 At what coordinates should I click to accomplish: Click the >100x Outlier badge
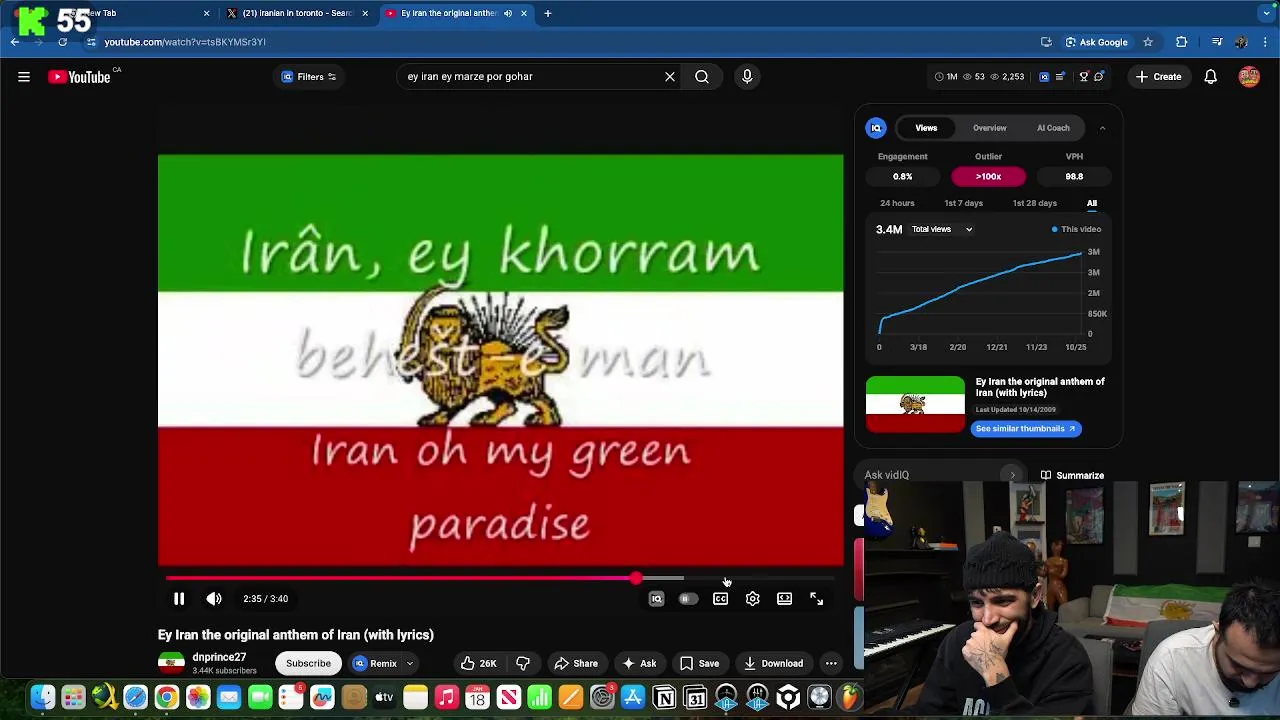(988, 176)
